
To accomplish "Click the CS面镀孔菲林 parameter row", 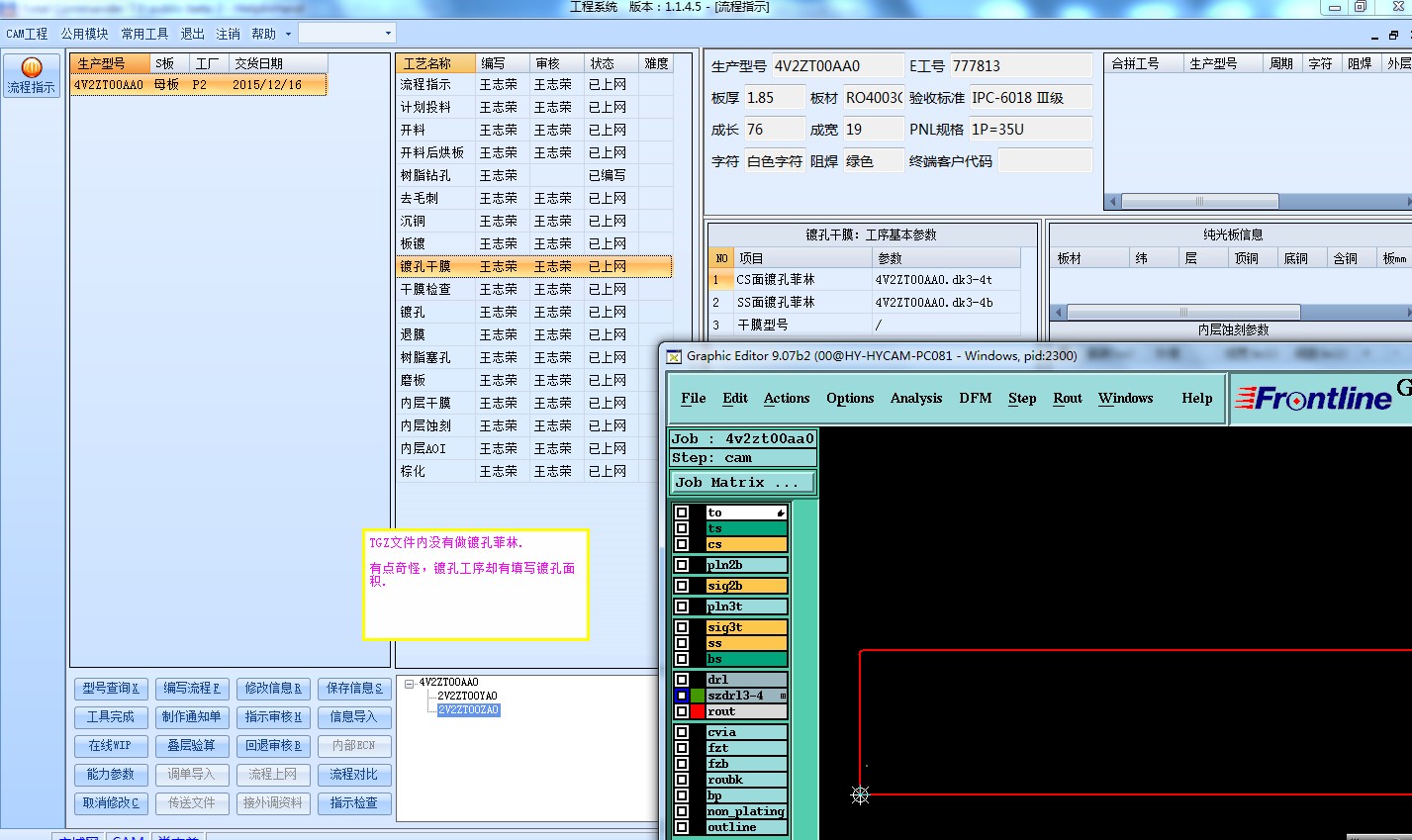I will pos(865,280).
